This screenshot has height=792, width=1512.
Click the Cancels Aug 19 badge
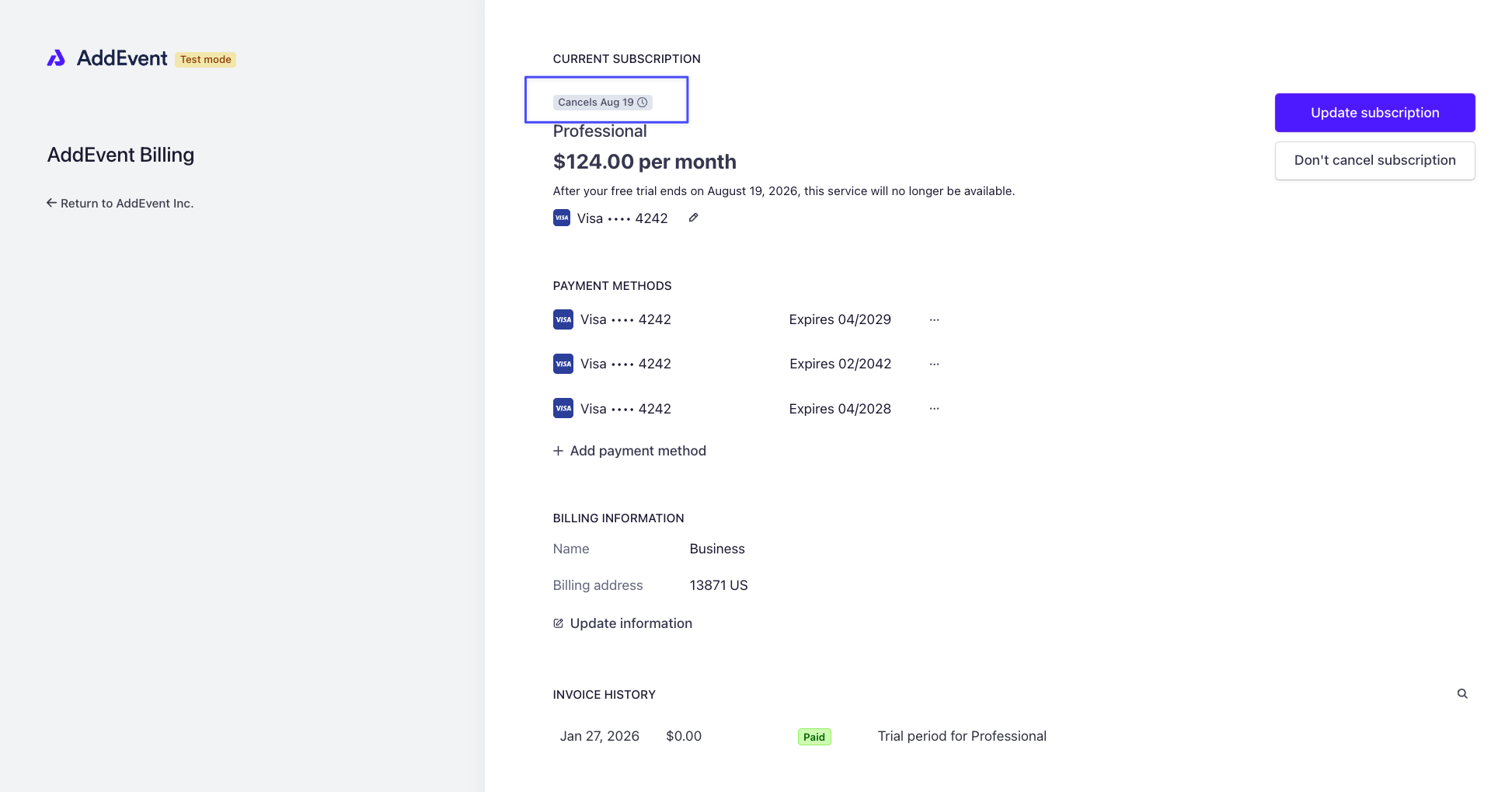click(602, 103)
